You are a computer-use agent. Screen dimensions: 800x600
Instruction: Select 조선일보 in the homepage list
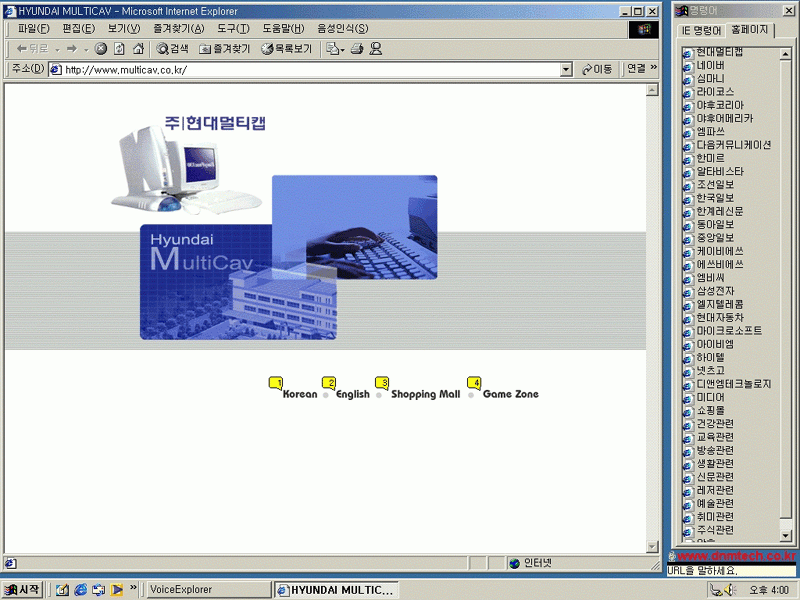pos(715,185)
